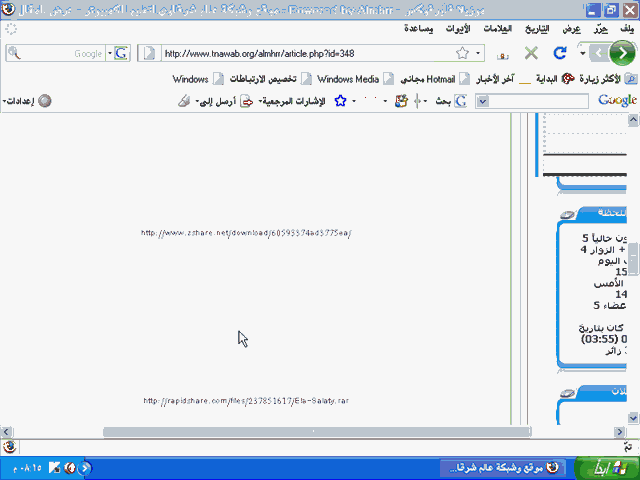Open the zshare.net download link
Viewport: 640px width, 480px height.
(246, 233)
